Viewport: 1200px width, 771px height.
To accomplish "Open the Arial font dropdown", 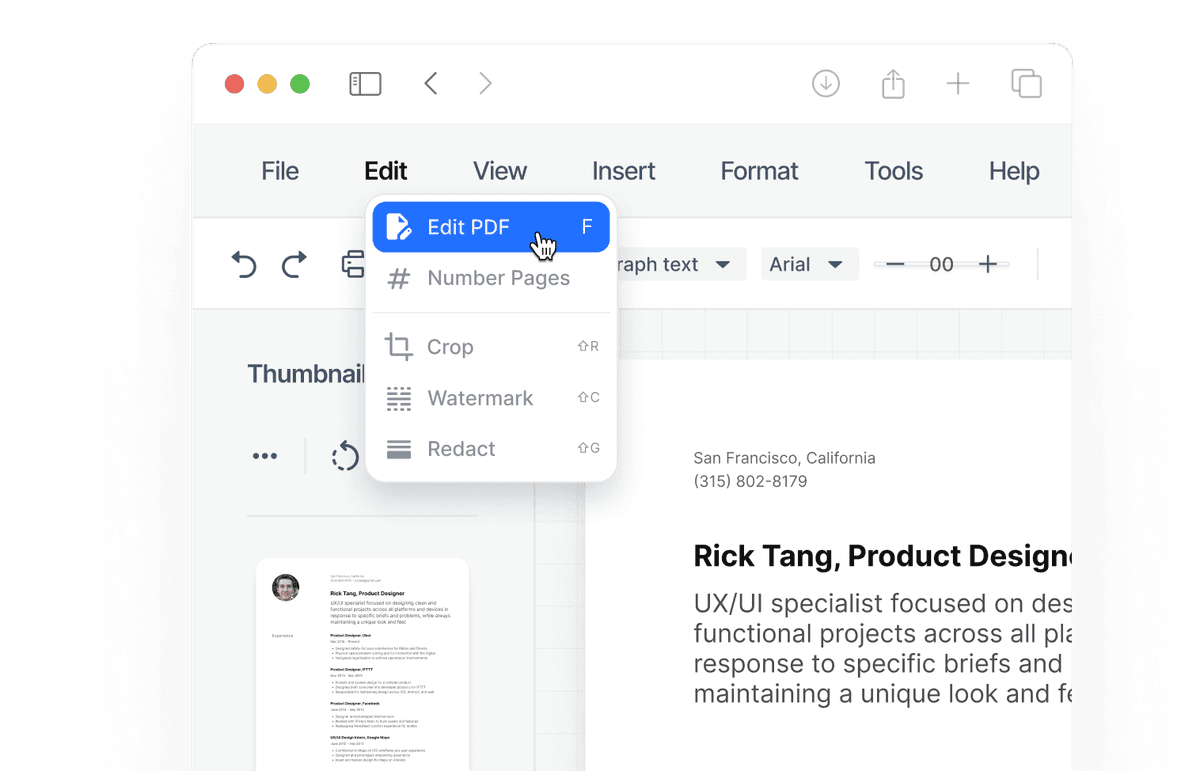I will coord(809,264).
